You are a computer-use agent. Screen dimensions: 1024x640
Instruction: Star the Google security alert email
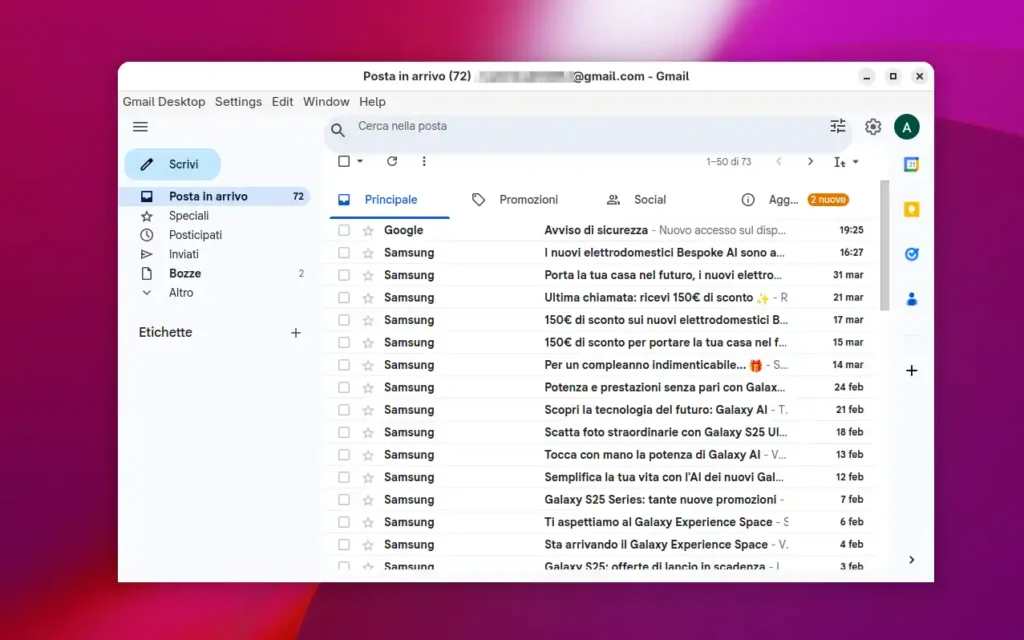(x=368, y=231)
